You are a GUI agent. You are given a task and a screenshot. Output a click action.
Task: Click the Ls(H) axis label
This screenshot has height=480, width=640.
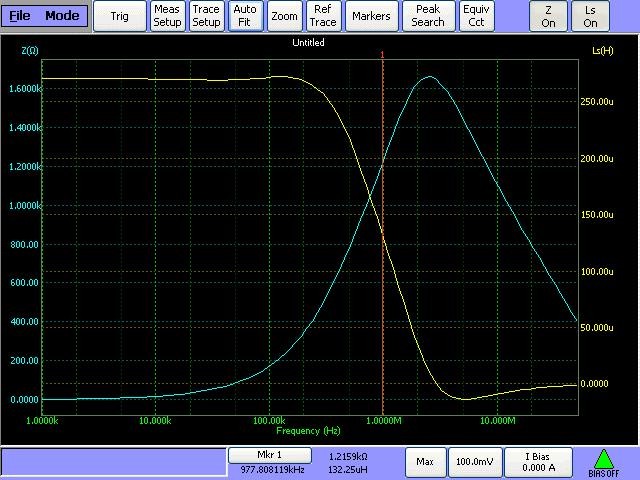click(x=602, y=51)
